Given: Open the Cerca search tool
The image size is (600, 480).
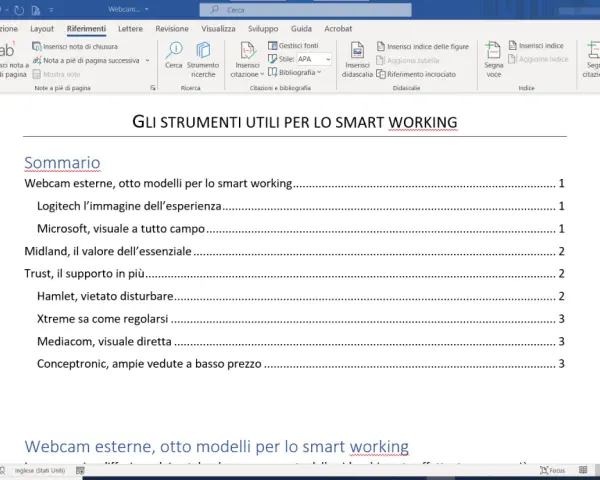Looking at the screenshot, I should click(173, 56).
